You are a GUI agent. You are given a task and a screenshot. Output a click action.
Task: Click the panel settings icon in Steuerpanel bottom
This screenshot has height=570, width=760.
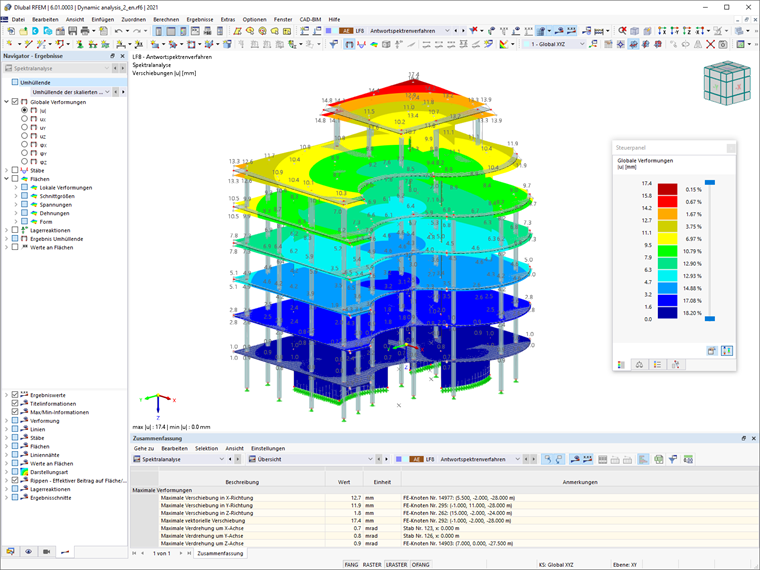pyautogui.click(x=712, y=350)
